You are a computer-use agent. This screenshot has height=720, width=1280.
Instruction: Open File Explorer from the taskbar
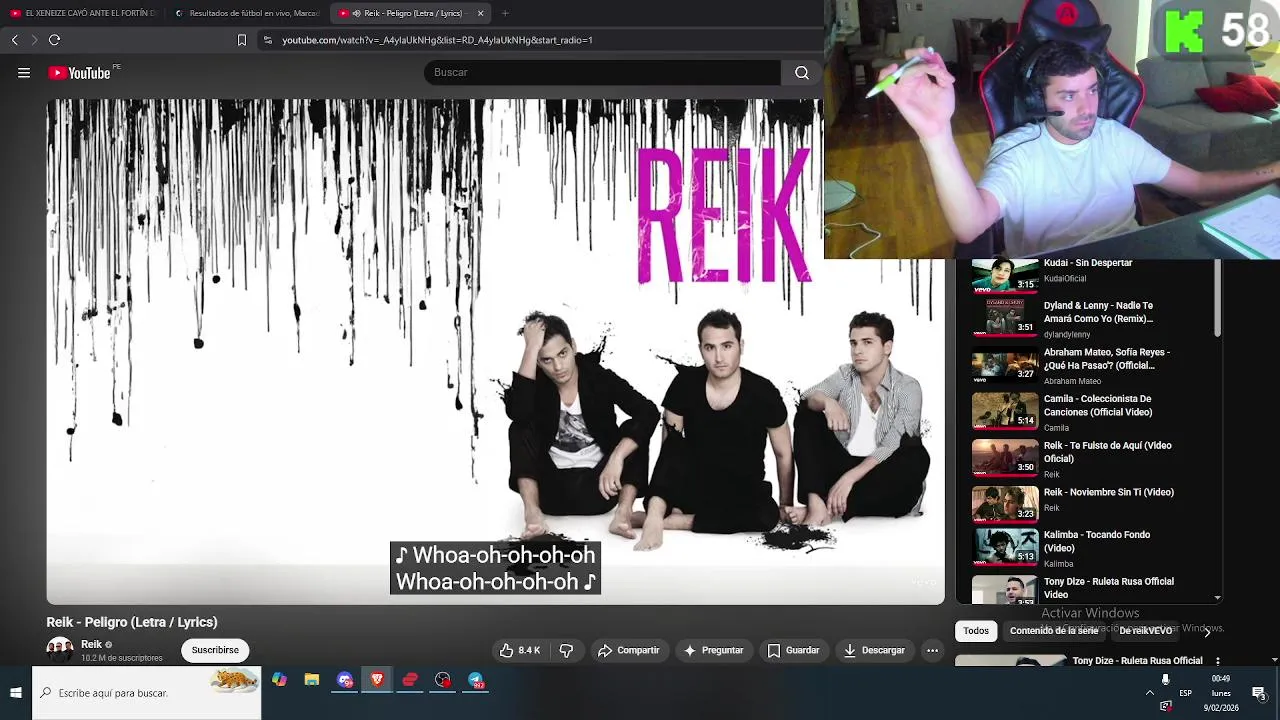[x=312, y=681]
